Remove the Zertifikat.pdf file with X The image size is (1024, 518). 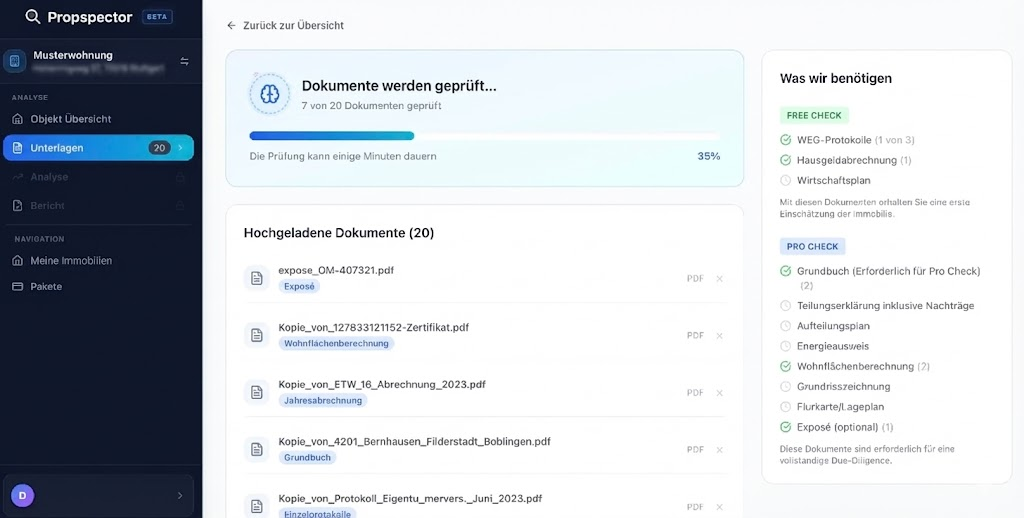click(719, 336)
